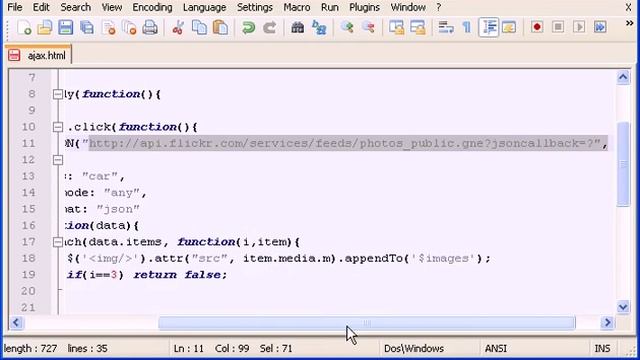The image size is (640, 360).
Task: Toggle INS insert mode in status bar
Action: 602,349
